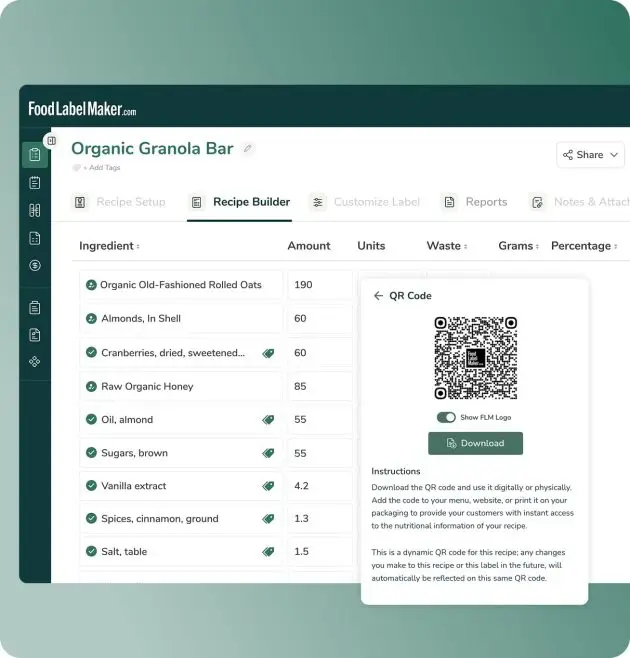The height and width of the screenshot is (658, 630).
Task: Collapse the sidebar with the panel toggle icon
Action: [x=51, y=141]
